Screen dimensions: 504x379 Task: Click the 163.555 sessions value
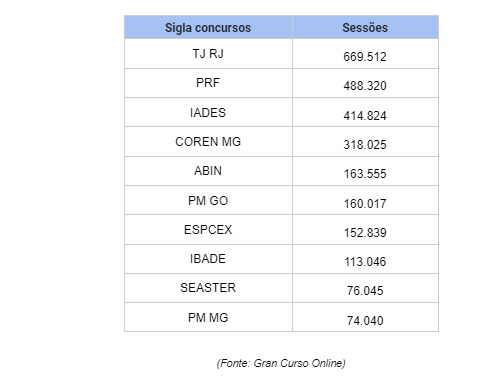click(365, 174)
